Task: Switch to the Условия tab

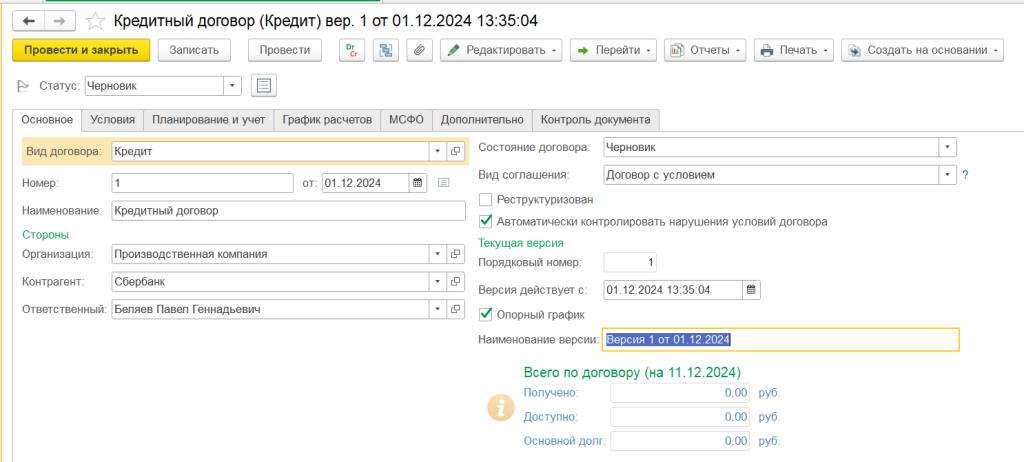Action: click(112, 120)
